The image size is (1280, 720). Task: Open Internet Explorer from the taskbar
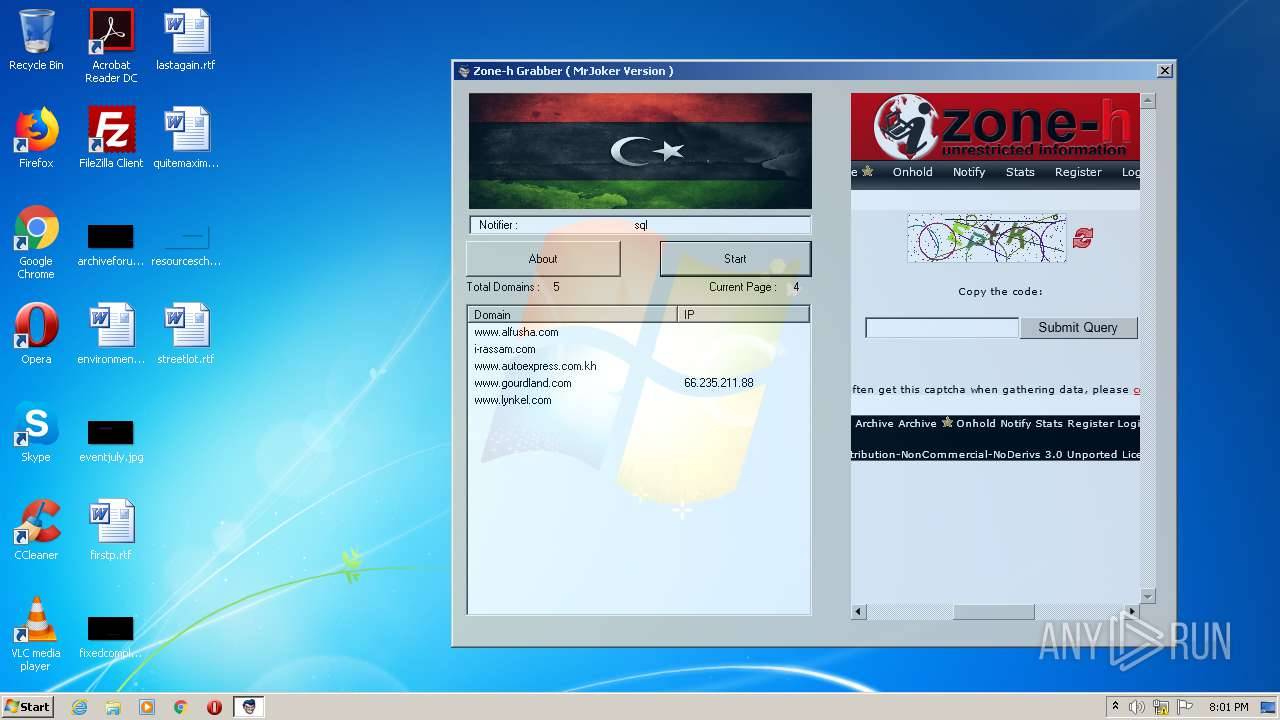[x=79, y=707]
